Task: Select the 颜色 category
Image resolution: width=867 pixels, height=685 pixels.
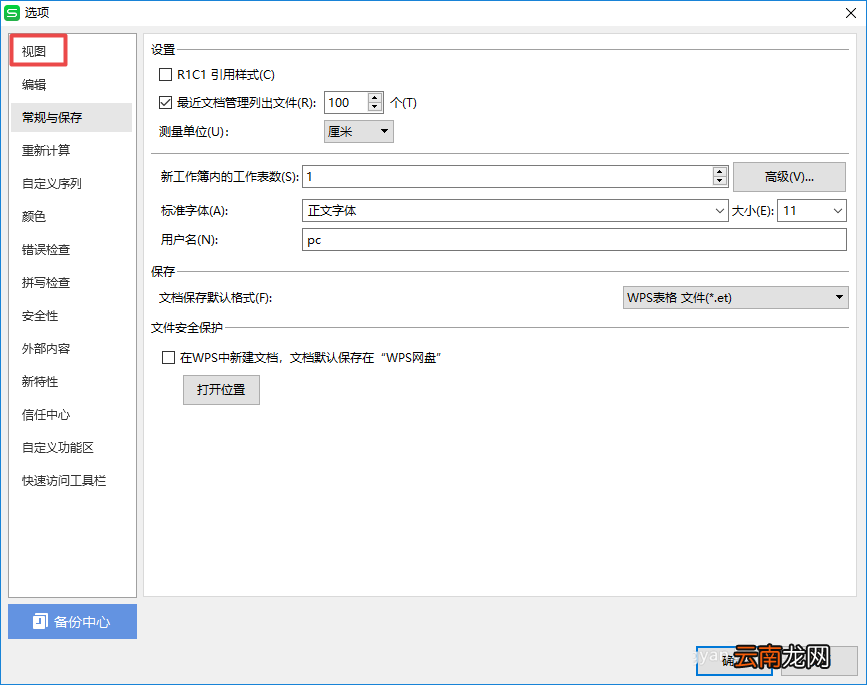Action: coord(34,216)
